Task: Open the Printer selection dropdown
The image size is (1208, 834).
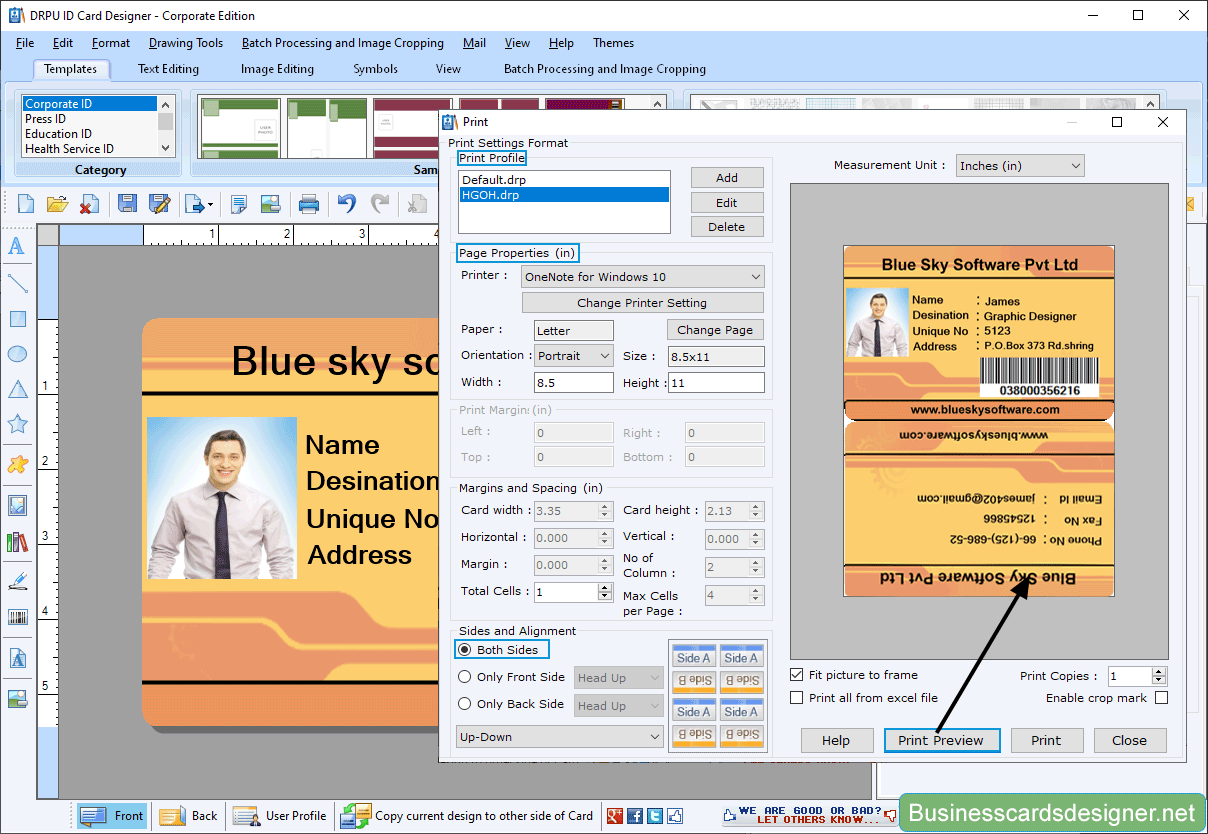Action: pos(643,277)
